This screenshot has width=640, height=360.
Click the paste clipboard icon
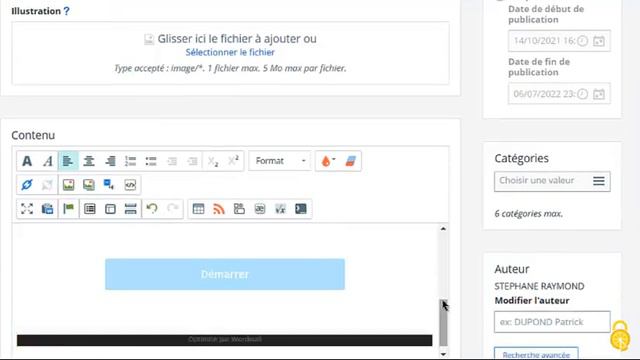point(47,209)
